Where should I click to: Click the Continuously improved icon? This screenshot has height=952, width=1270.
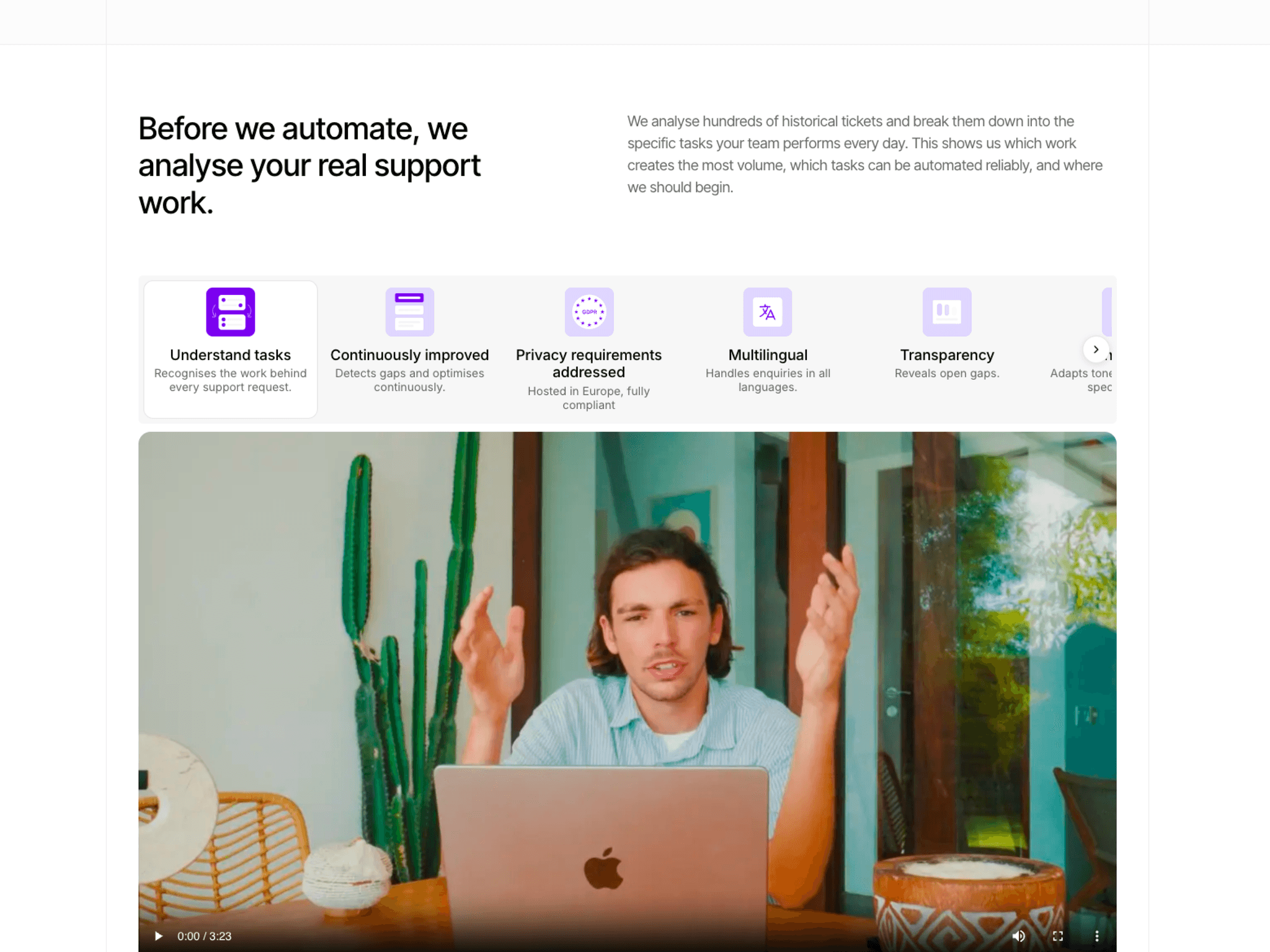coord(409,312)
